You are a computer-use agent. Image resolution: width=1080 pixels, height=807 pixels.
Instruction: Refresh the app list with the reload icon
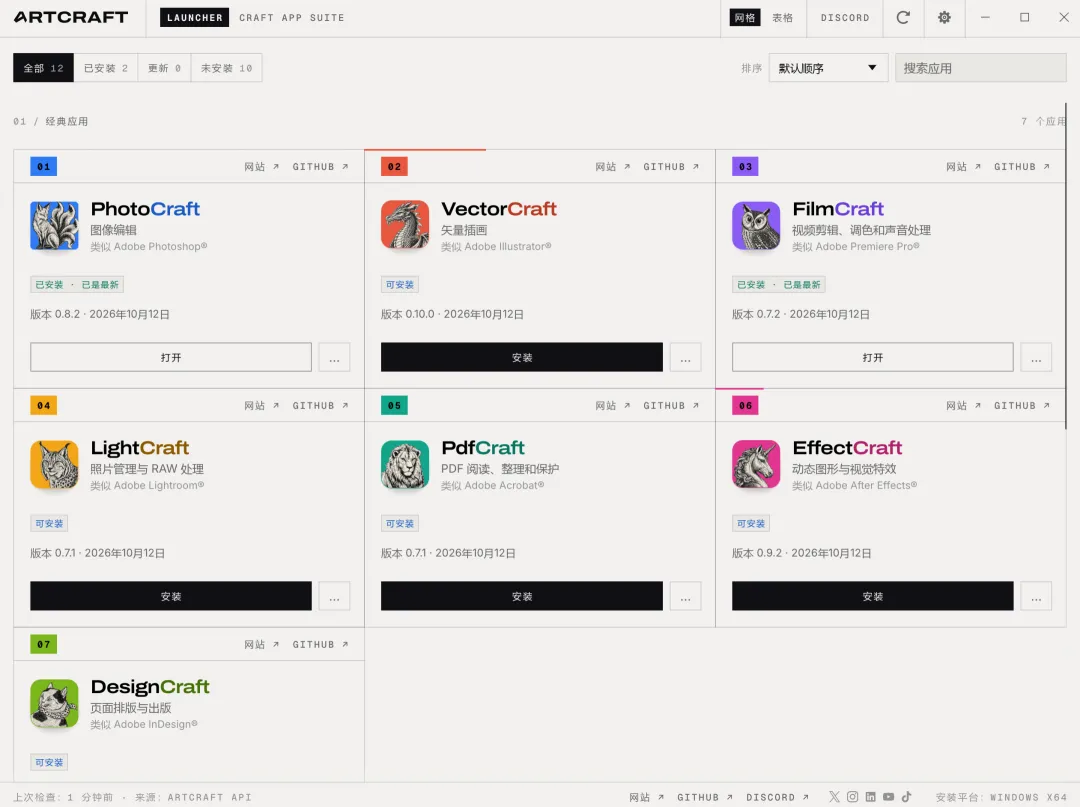pyautogui.click(x=903, y=17)
